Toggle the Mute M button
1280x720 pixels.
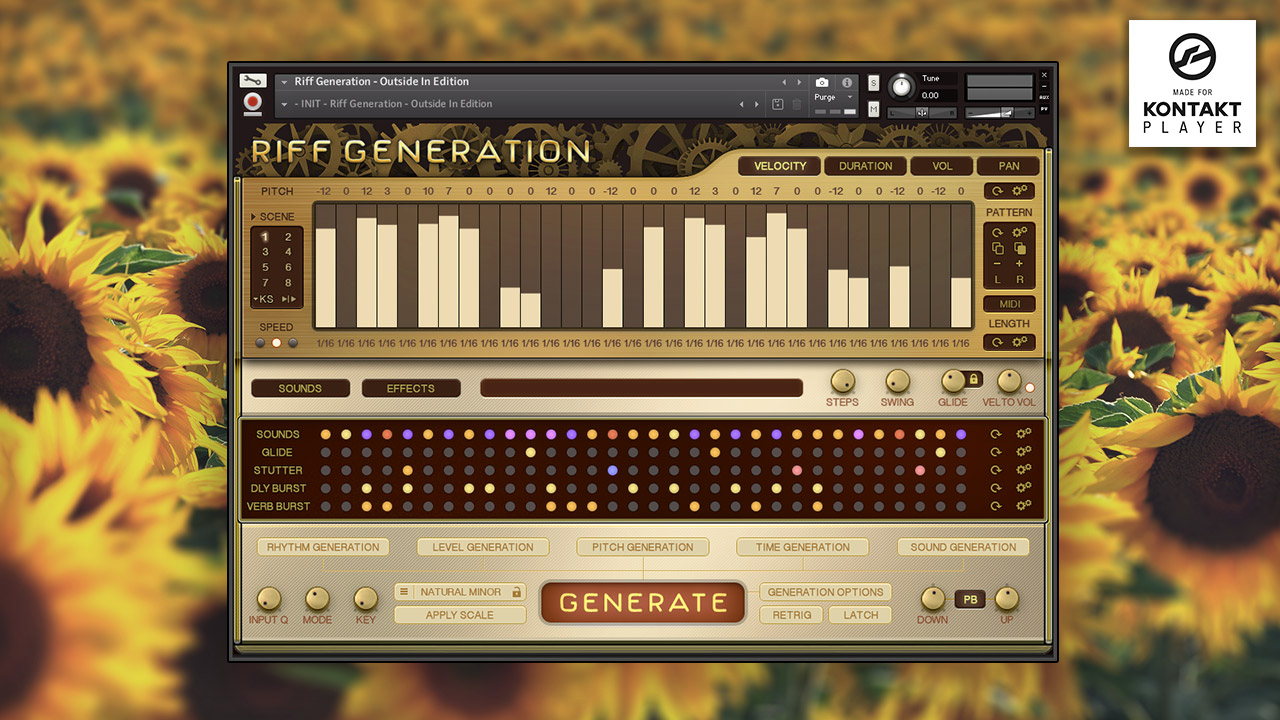point(873,109)
